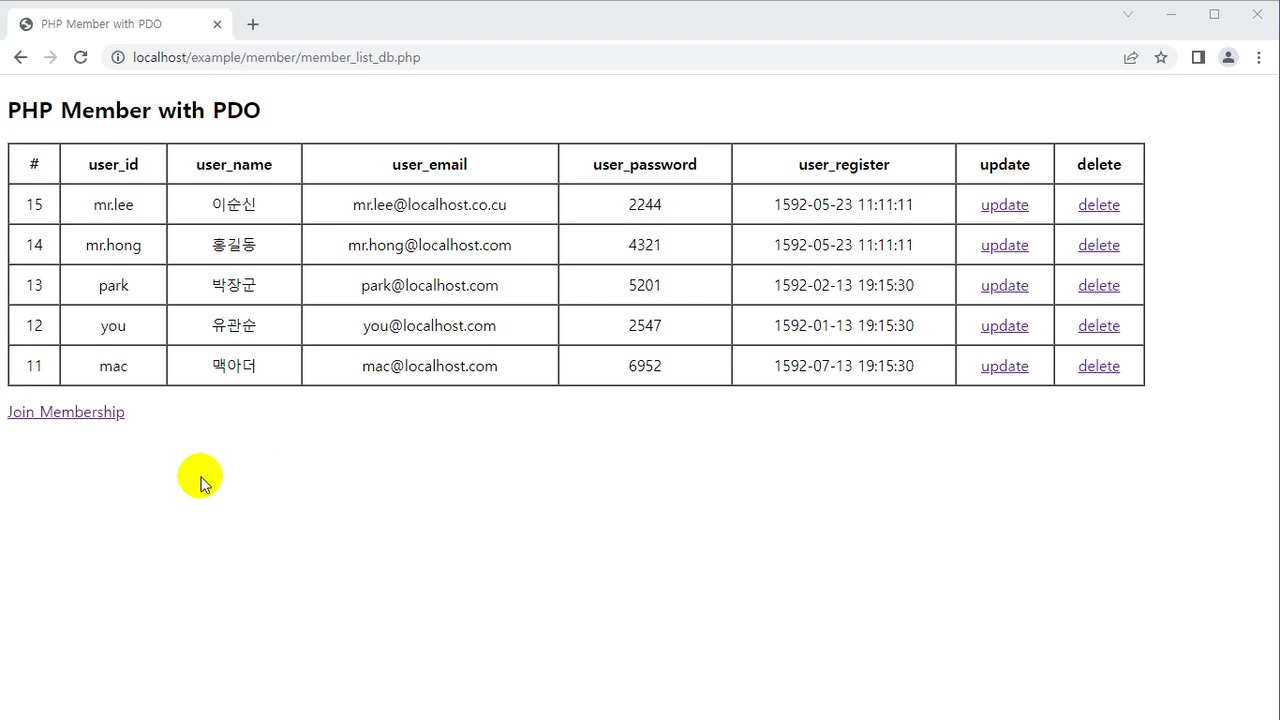
Task: Update the mr.lee member record
Action: click(1004, 205)
